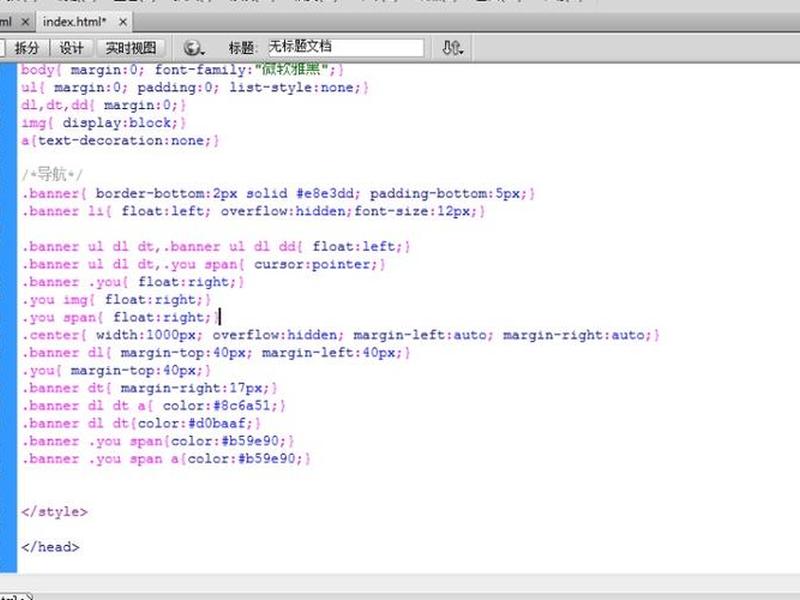Click the .you img{ float:right;} line
Image resolution: width=800 pixels, height=600 pixels.
[116, 299]
